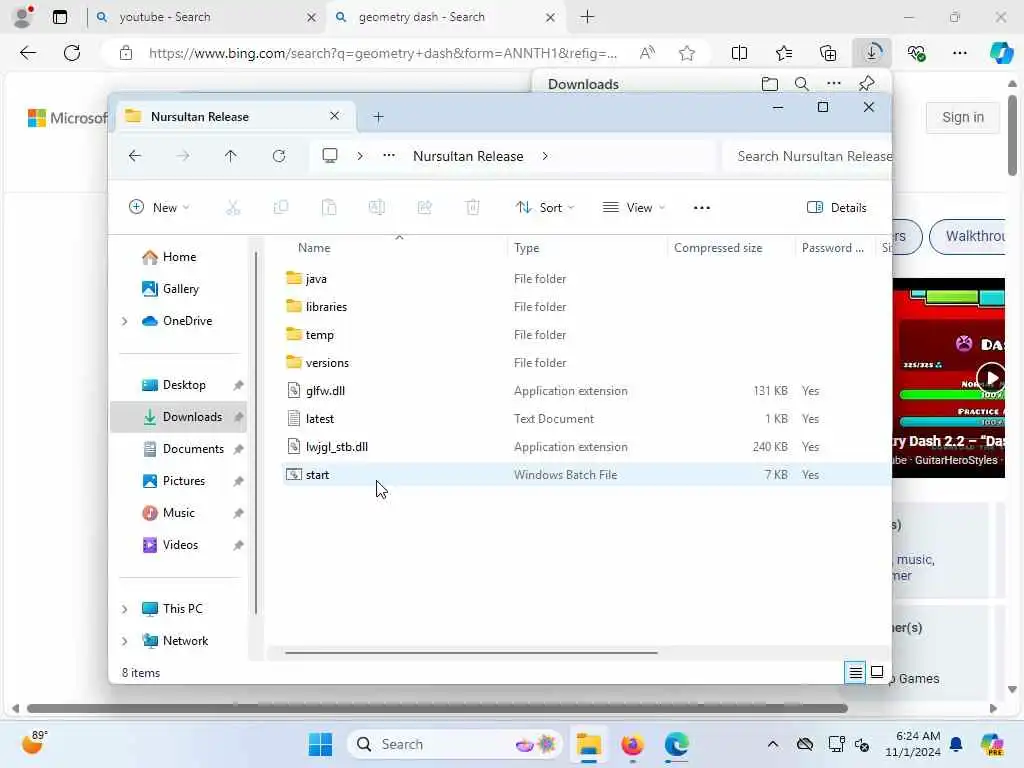The width and height of the screenshot is (1024, 768).
Task: Click the Paste icon in Explorer toolbar
Action: coord(329,208)
